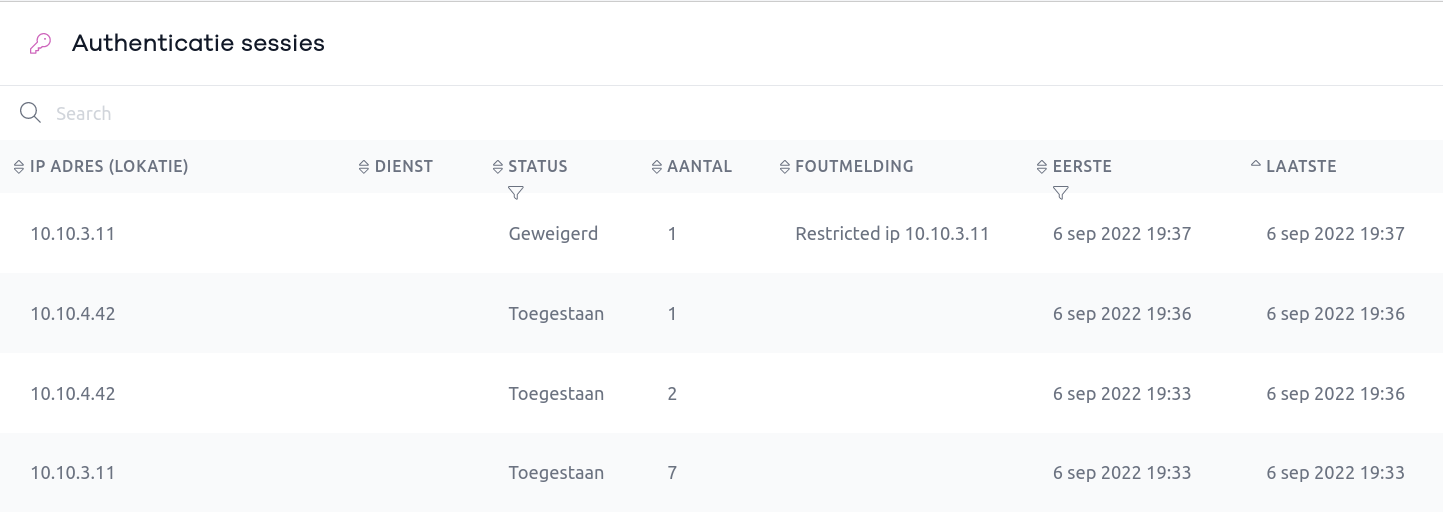This screenshot has width=1443, height=516.
Task: Click sort arrows next to DIENST
Action: pos(364,167)
